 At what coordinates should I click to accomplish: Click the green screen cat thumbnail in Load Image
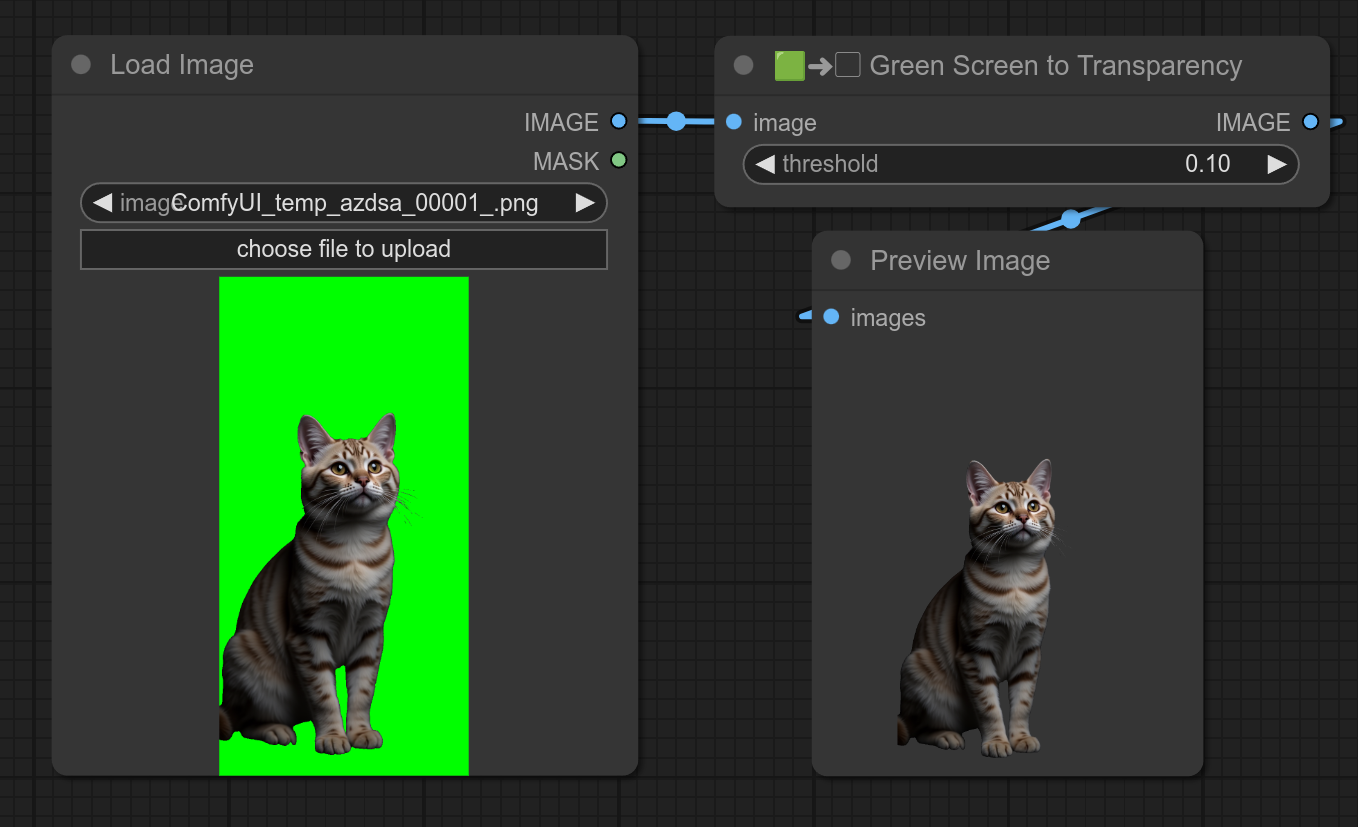(344, 525)
